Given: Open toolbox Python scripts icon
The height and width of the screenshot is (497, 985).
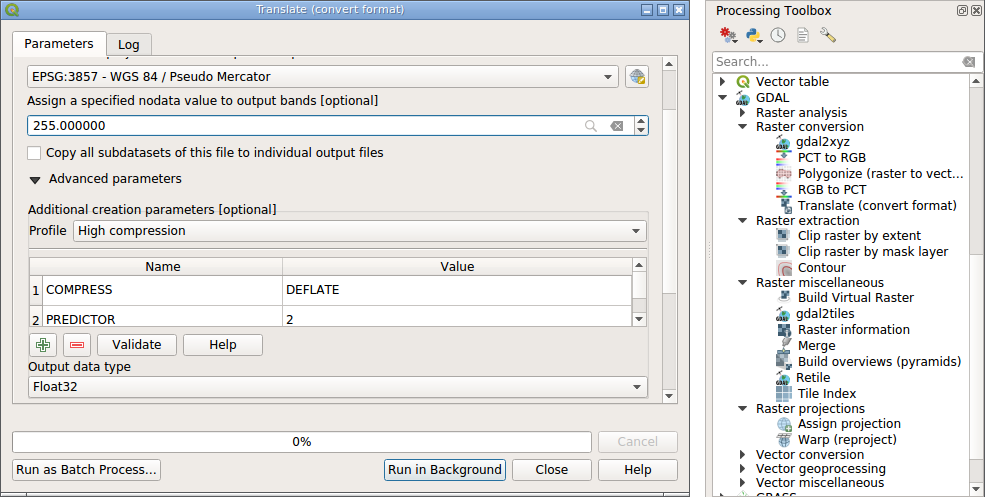Looking at the screenshot, I should (754, 35).
